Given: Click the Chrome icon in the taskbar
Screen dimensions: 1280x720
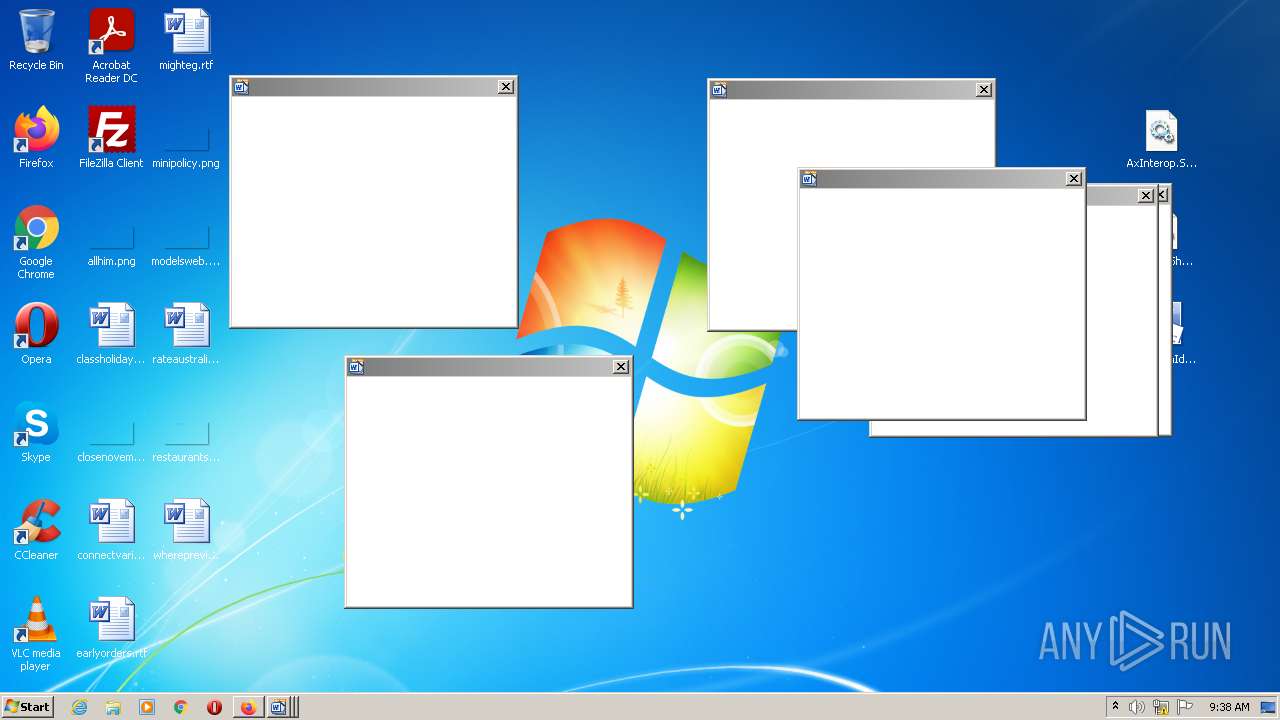Looking at the screenshot, I should click(x=181, y=707).
